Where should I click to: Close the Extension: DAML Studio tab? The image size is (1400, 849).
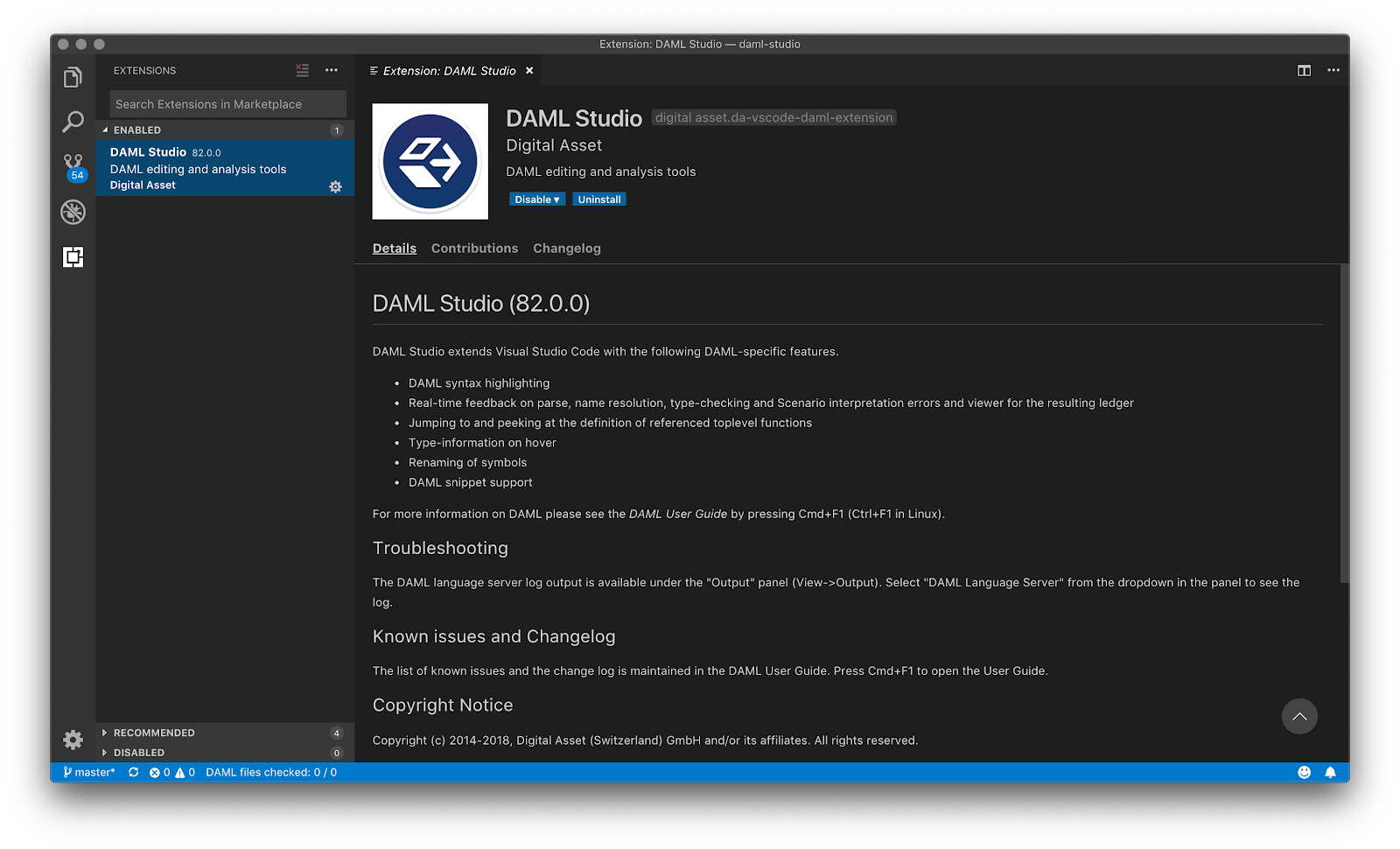[529, 71]
